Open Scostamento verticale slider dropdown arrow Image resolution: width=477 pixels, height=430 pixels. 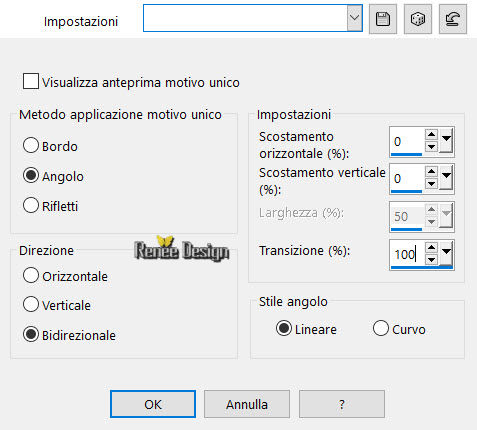click(x=446, y=177)
